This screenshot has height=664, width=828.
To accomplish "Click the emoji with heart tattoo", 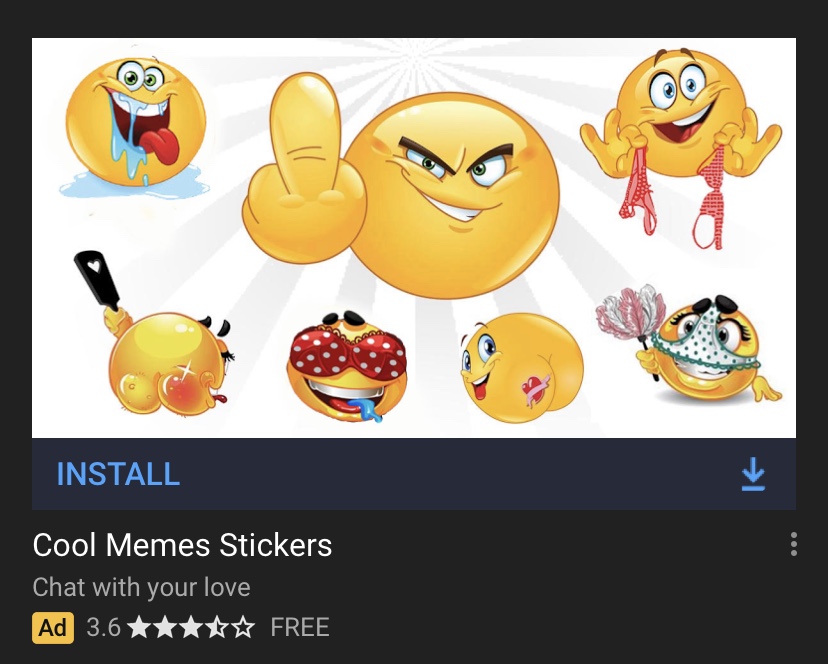I will 522,367.
